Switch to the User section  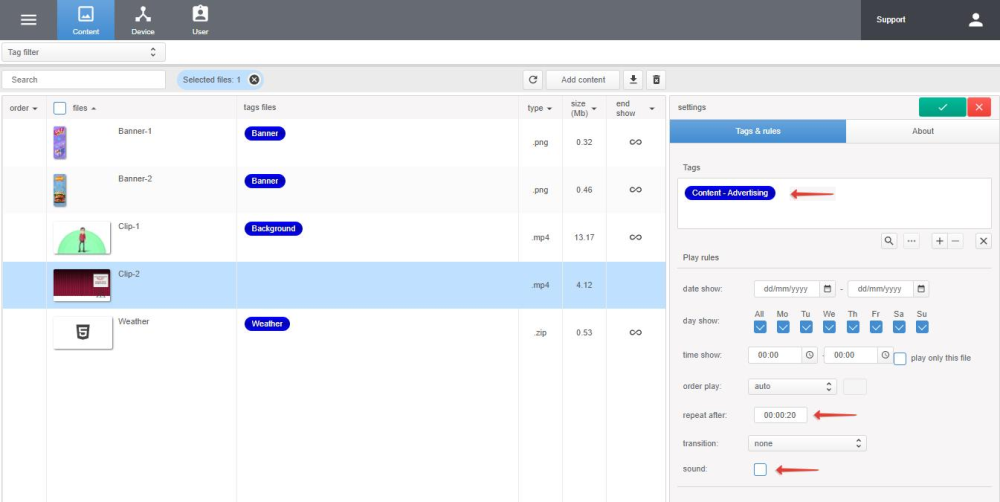pos(200,20)
